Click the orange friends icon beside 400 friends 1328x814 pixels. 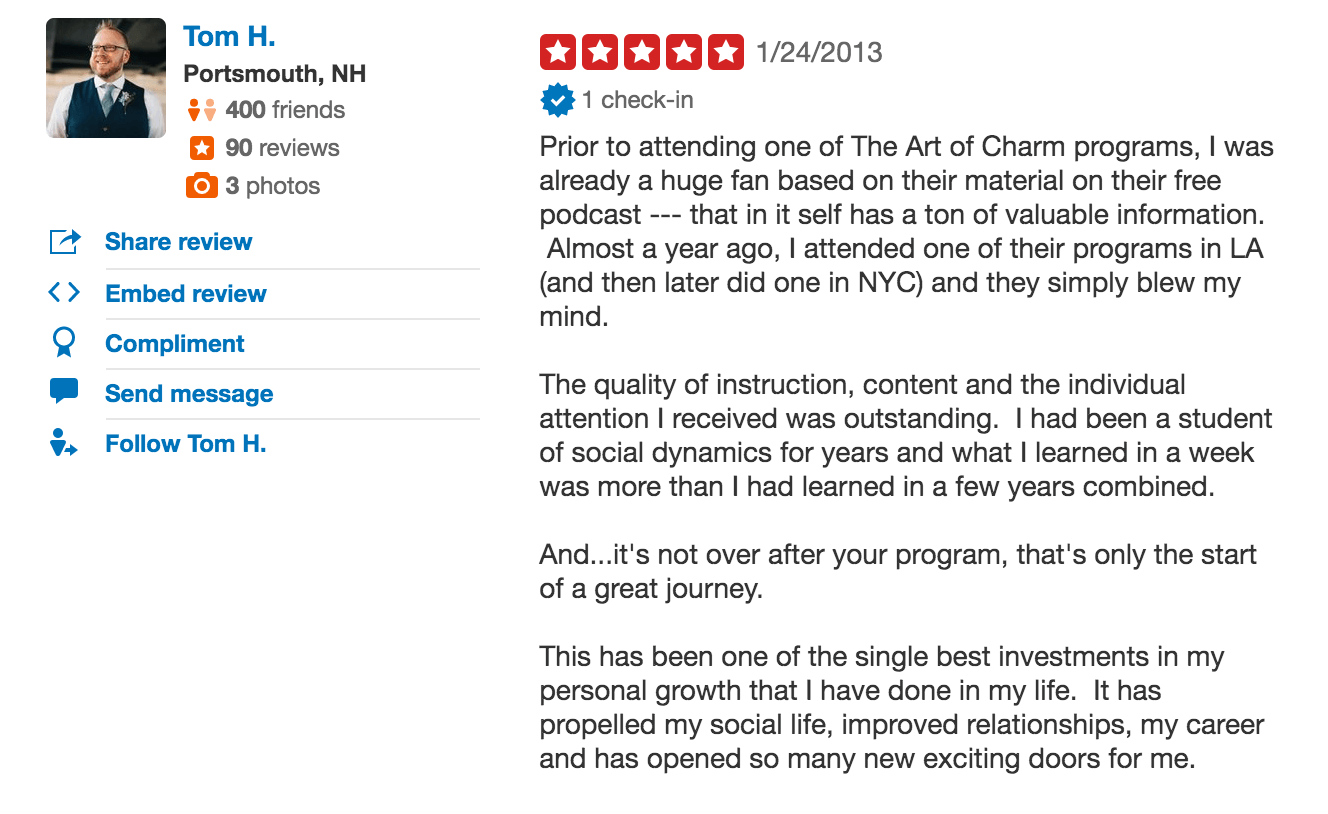(x=200, y=109)
